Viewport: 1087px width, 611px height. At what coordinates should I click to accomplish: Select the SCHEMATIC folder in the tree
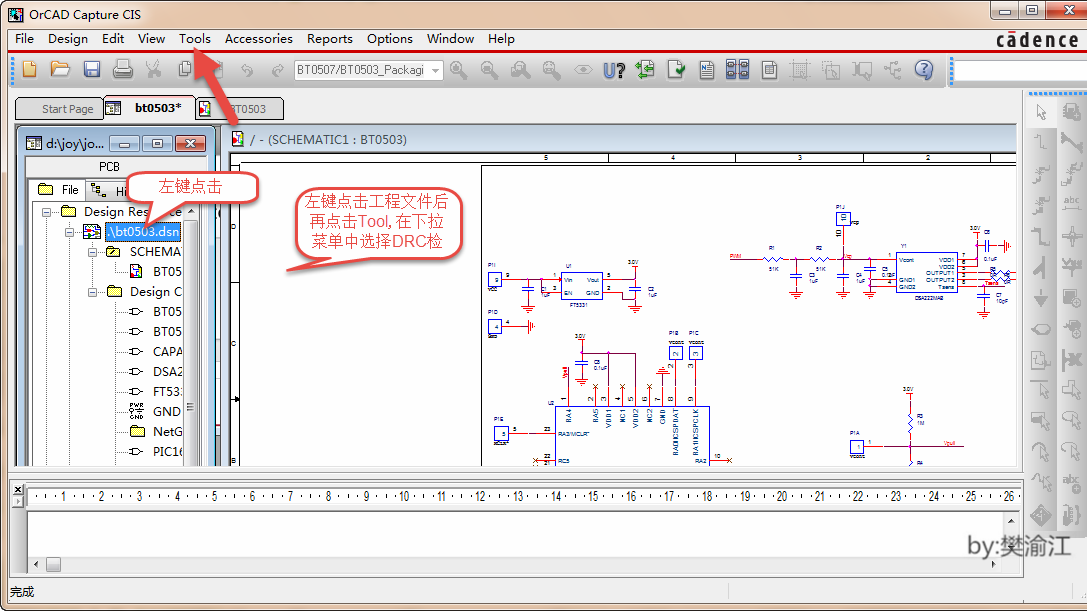[155, 252]
